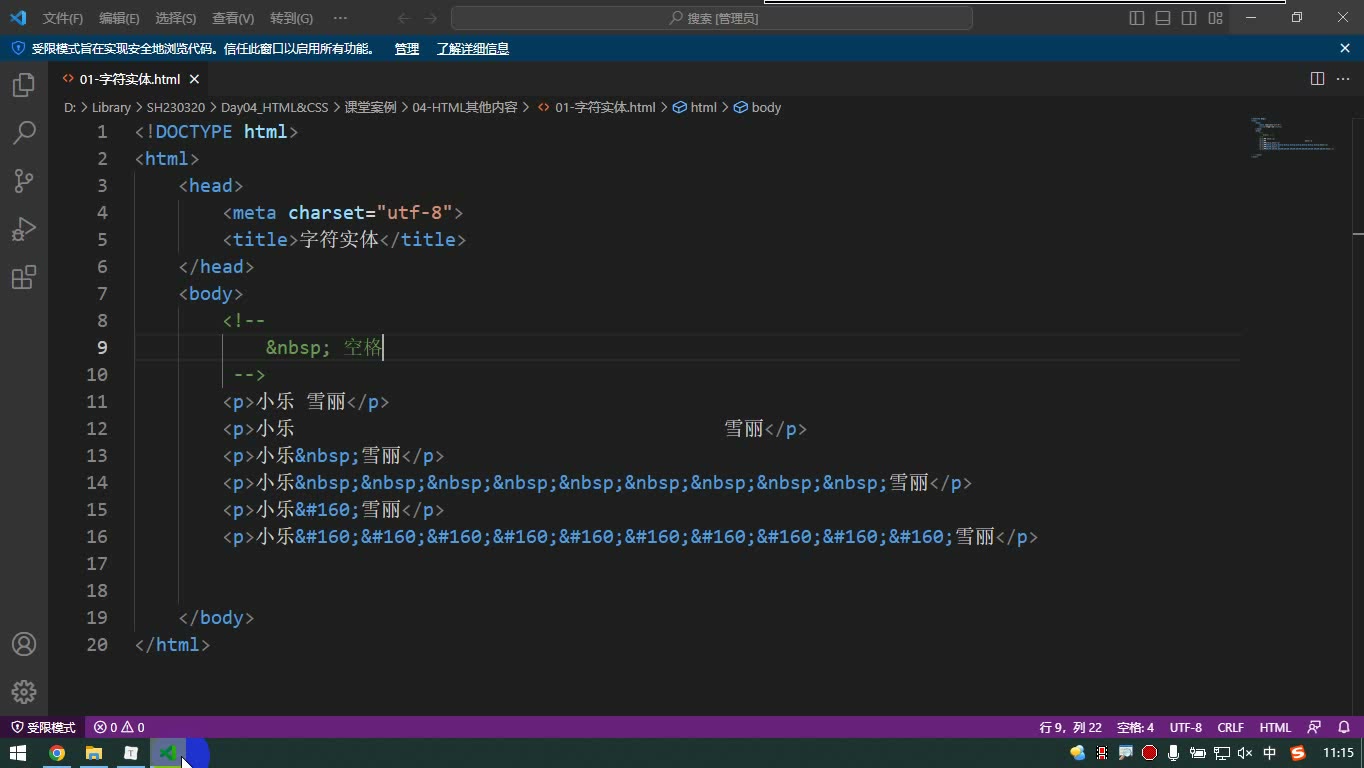
Task: Open Chrome from the taskbar
Action: tap(57, 753)
